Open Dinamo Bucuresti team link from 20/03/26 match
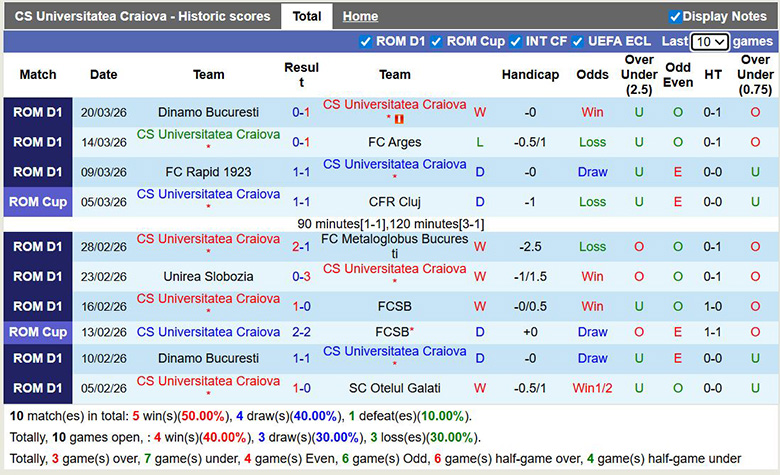Viewport: 780px width, 475px height. coord(208,112)
